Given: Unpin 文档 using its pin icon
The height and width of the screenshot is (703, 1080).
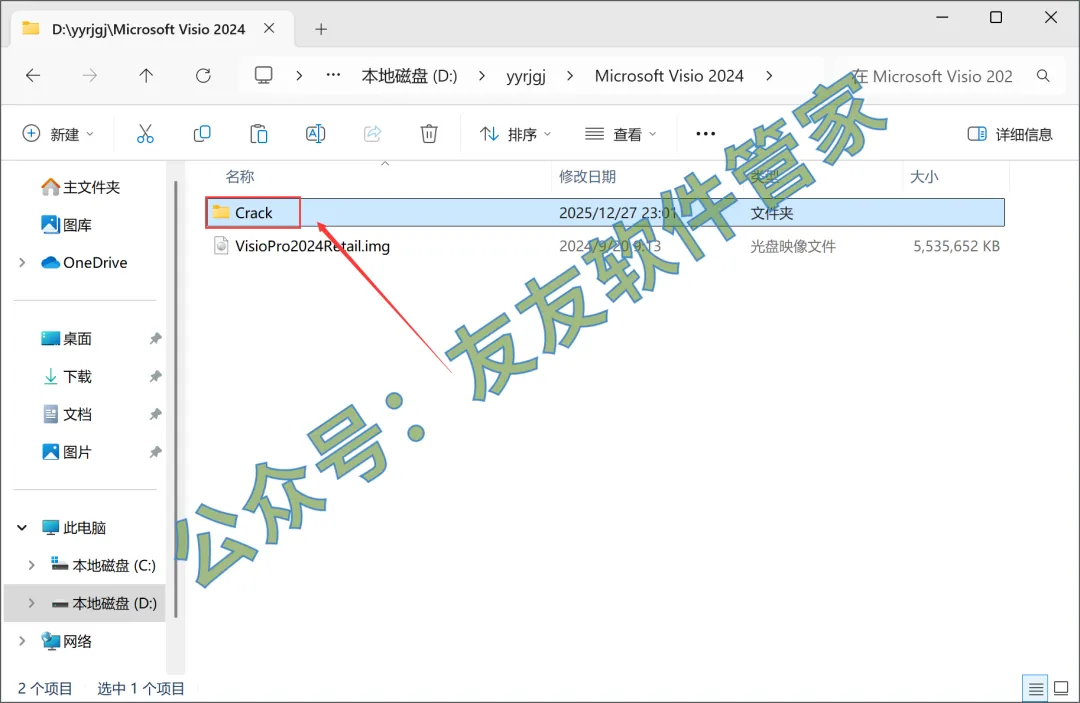Looking at the screenshot, I should click(156, 414).
